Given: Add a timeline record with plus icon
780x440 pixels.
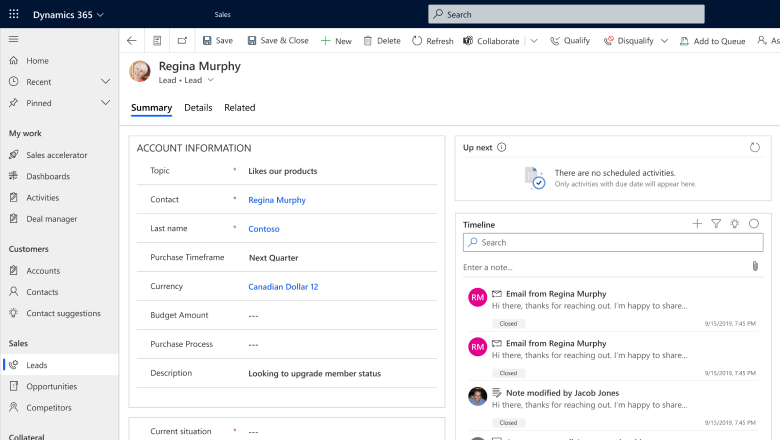Looking at the screenshot, I should [x=697, y=224].
